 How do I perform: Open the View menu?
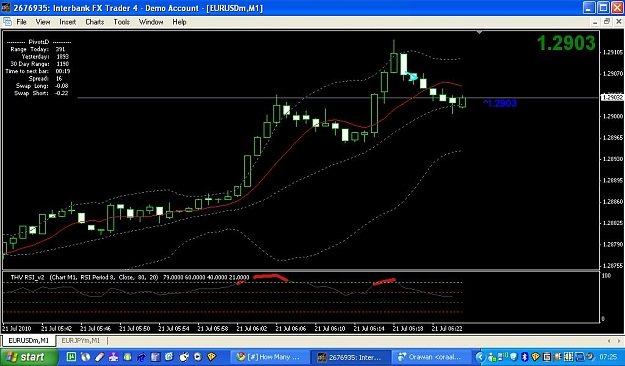[x=43, y=22]
